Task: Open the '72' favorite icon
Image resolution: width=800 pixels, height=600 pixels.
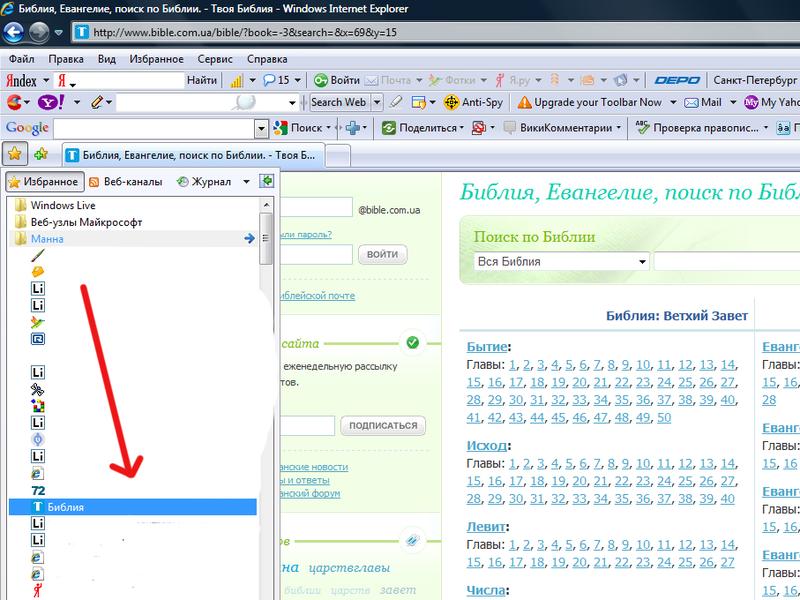Action: (x=38, y=490)
